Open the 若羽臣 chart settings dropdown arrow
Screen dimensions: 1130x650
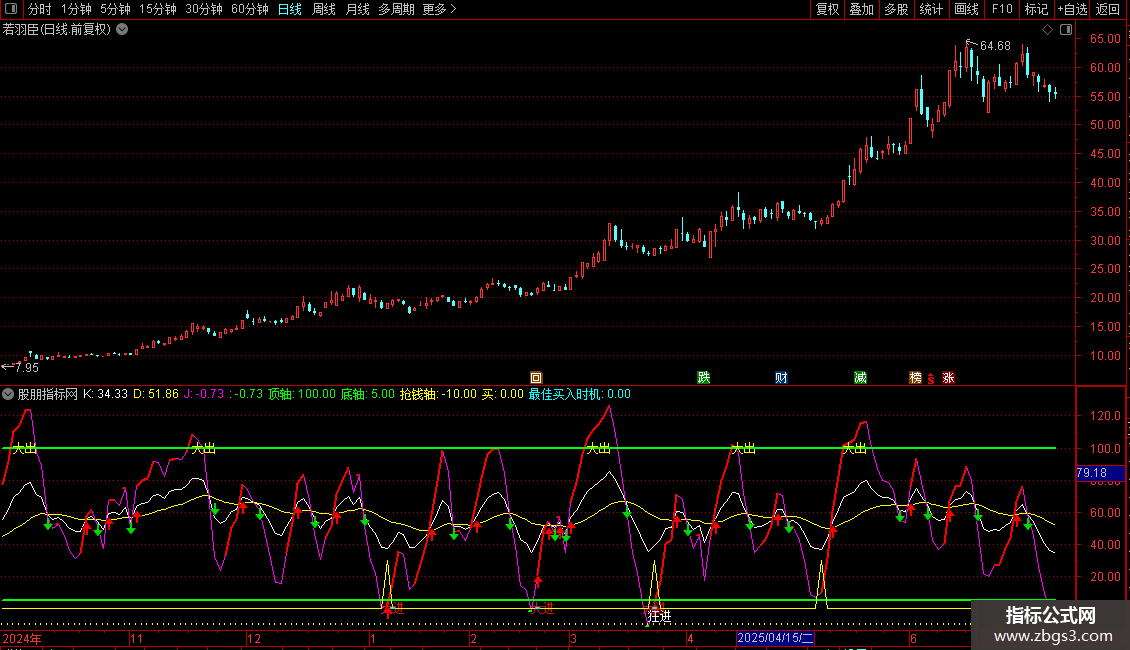click(123, 29)
